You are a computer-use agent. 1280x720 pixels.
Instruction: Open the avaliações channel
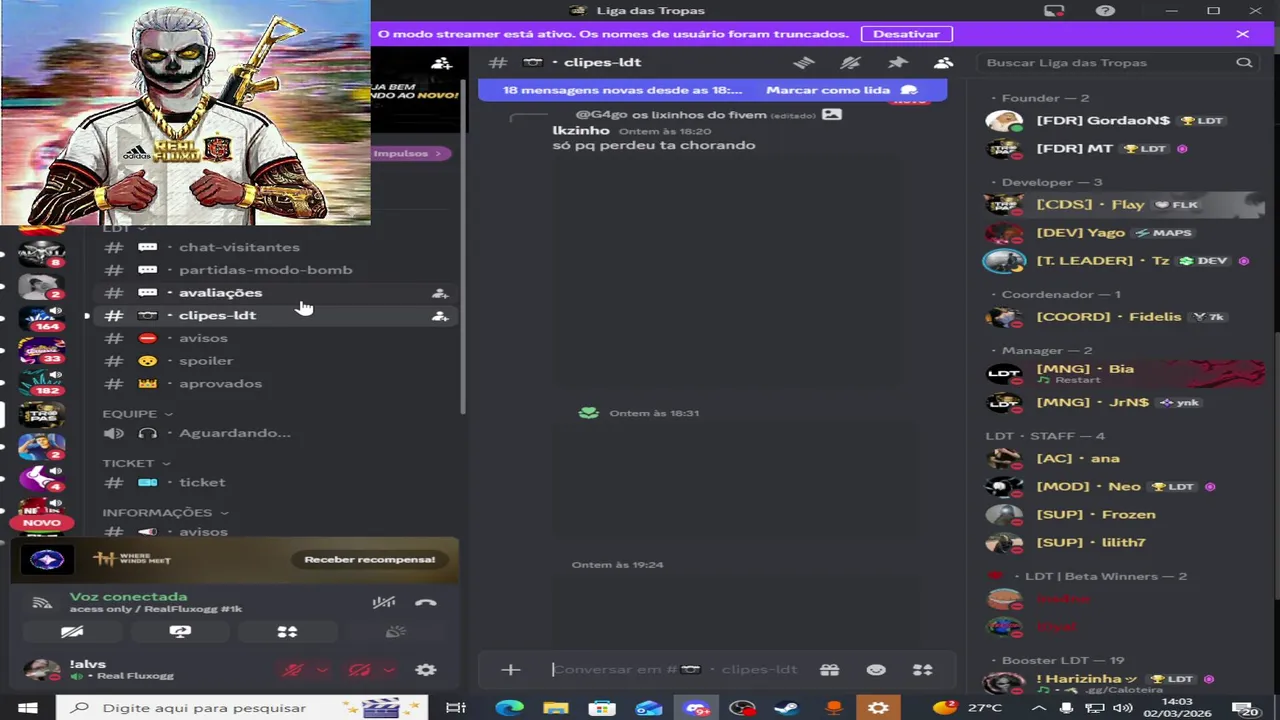(275, 293)
